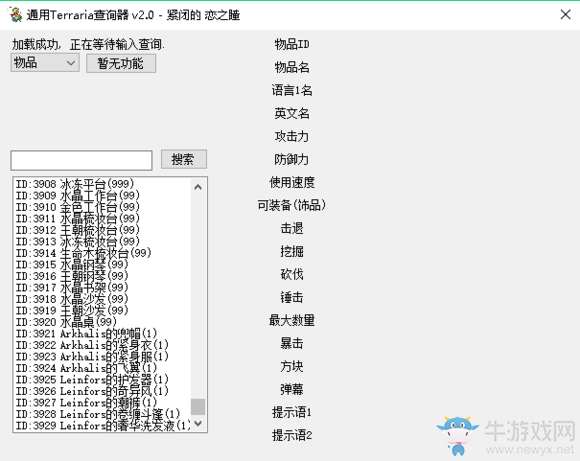Select item ID:3914 生命木梳妆台
The image size is (580, 461).
[x=84, y=253]
